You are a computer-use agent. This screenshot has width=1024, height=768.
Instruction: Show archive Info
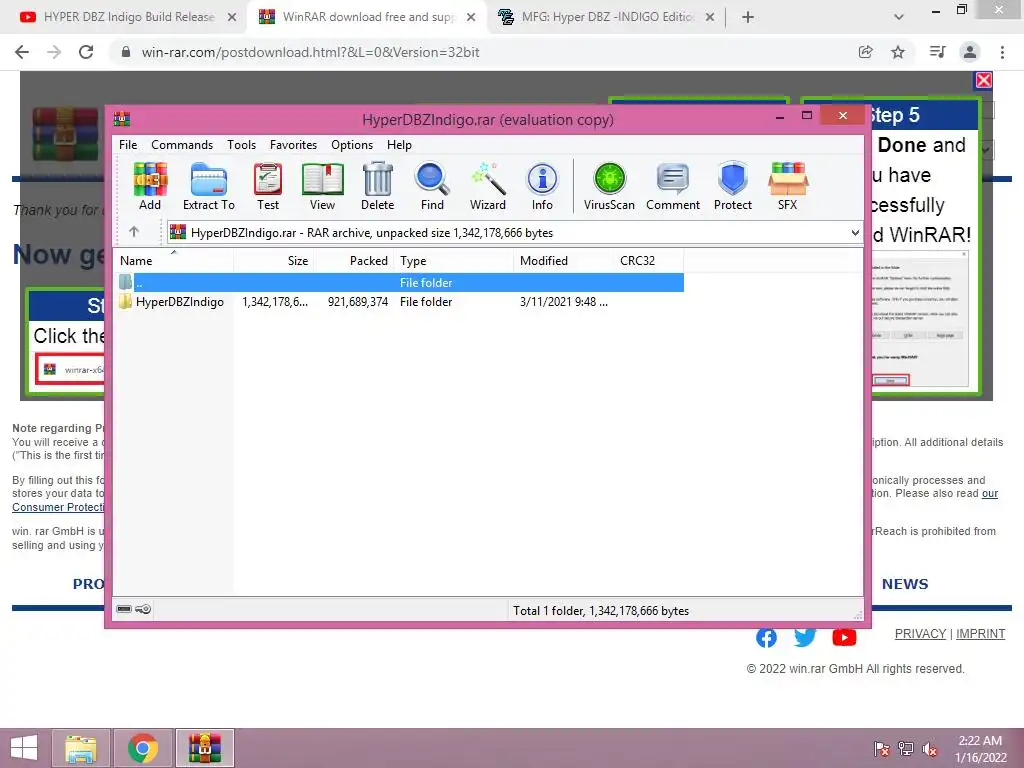click(x=542, y=186)
